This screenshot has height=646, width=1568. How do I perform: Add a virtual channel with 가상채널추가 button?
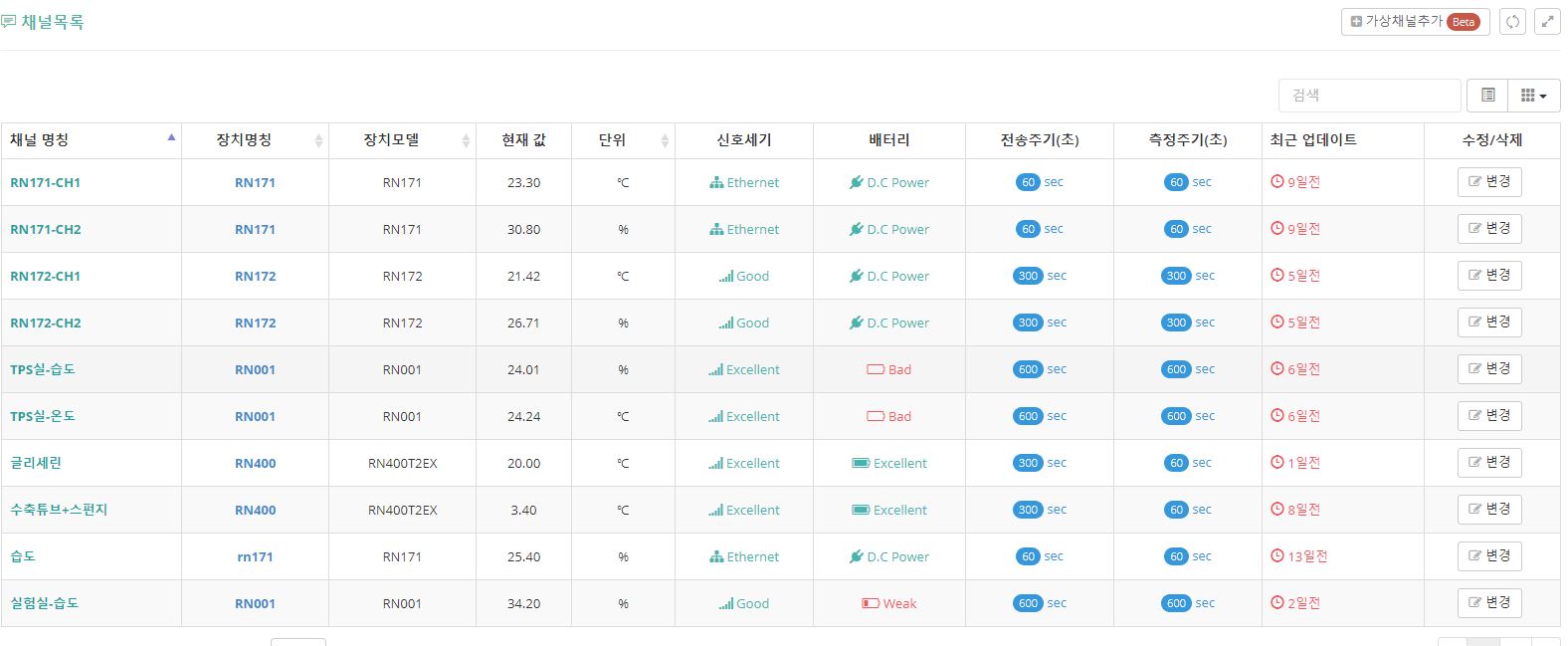click(x=1415, y=21)
